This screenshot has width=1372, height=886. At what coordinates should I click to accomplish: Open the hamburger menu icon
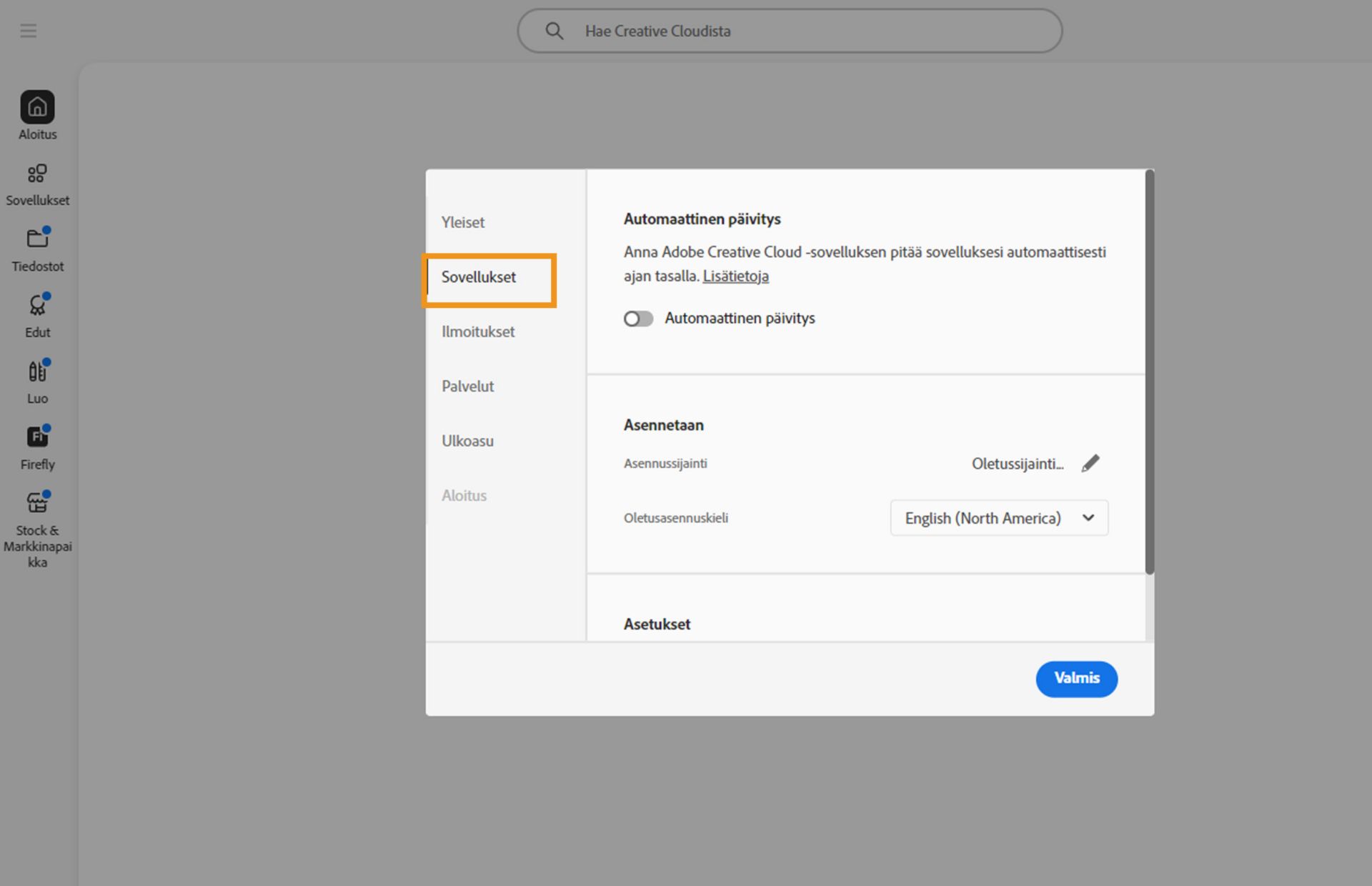click(28, 31)
